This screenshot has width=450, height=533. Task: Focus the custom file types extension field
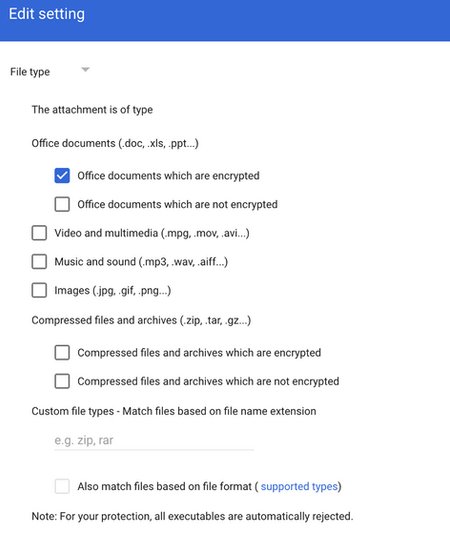pyautogui.click(x=154, y=441)
